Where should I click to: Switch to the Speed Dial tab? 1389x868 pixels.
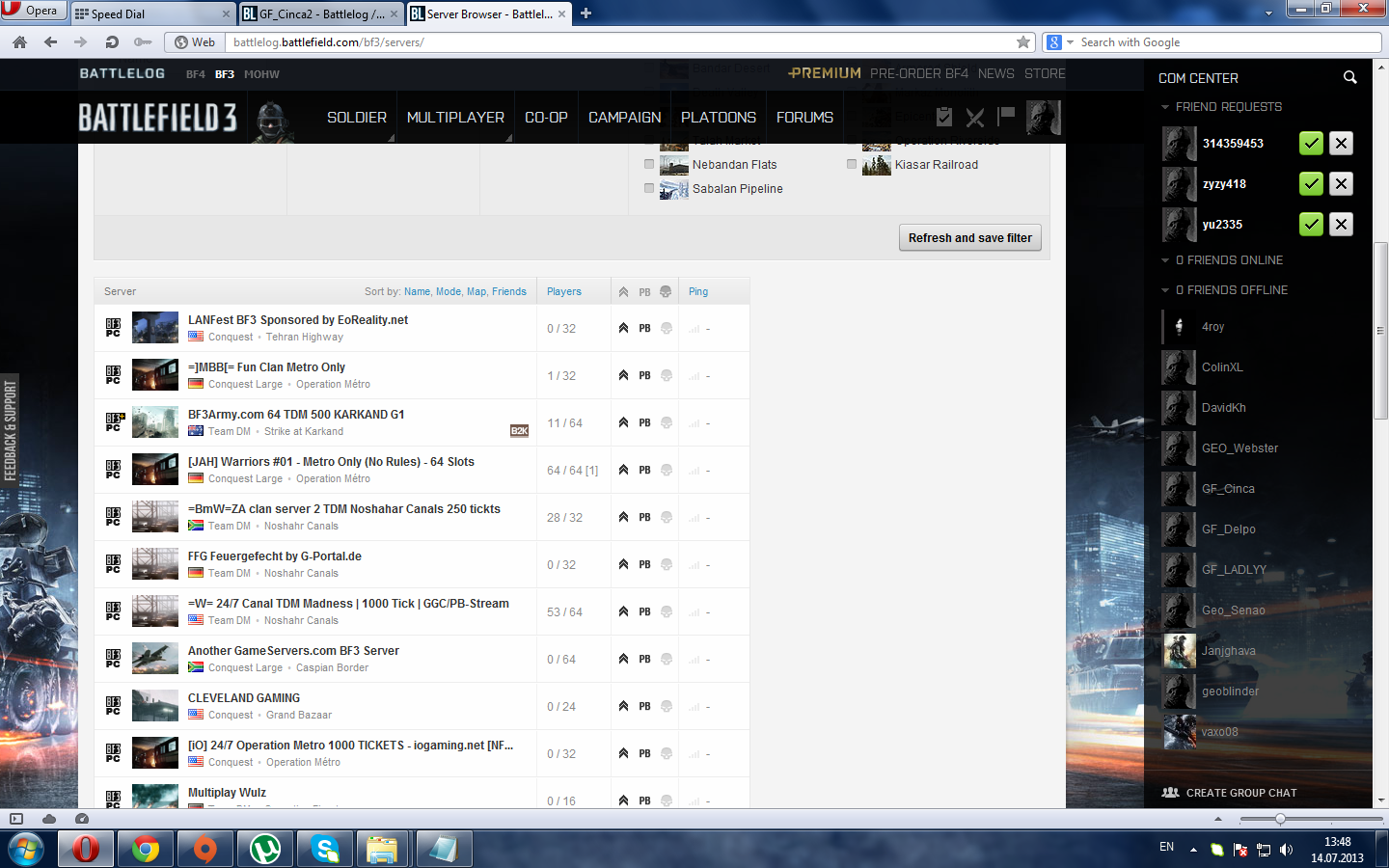(x=152, y=14)
